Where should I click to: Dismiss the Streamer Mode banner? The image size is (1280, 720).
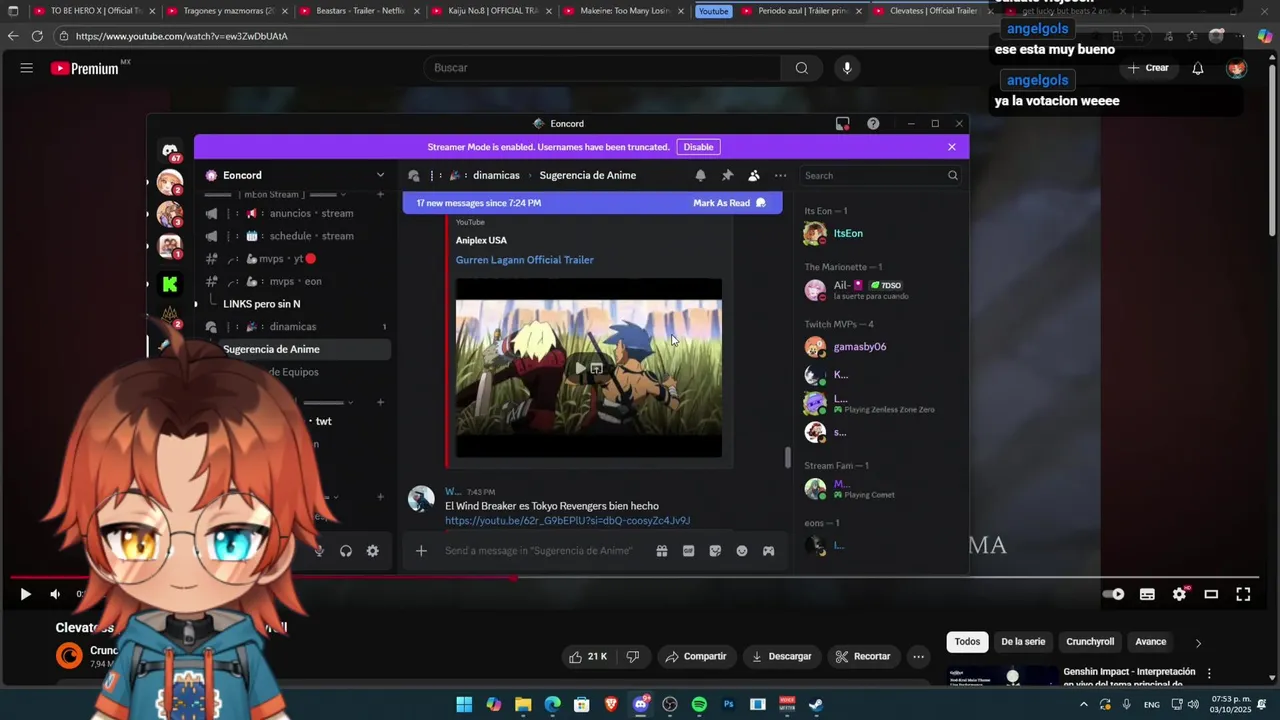click(x=951, y=147)
